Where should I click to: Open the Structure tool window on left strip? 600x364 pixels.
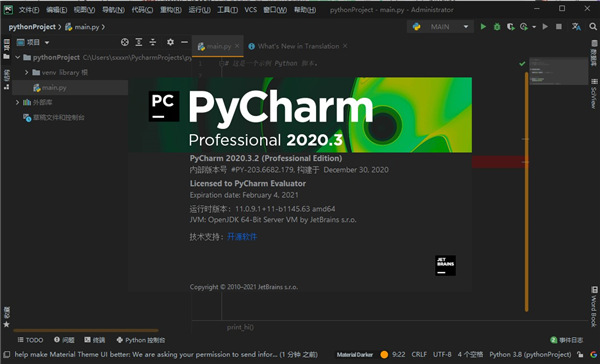tap(7, 80)
